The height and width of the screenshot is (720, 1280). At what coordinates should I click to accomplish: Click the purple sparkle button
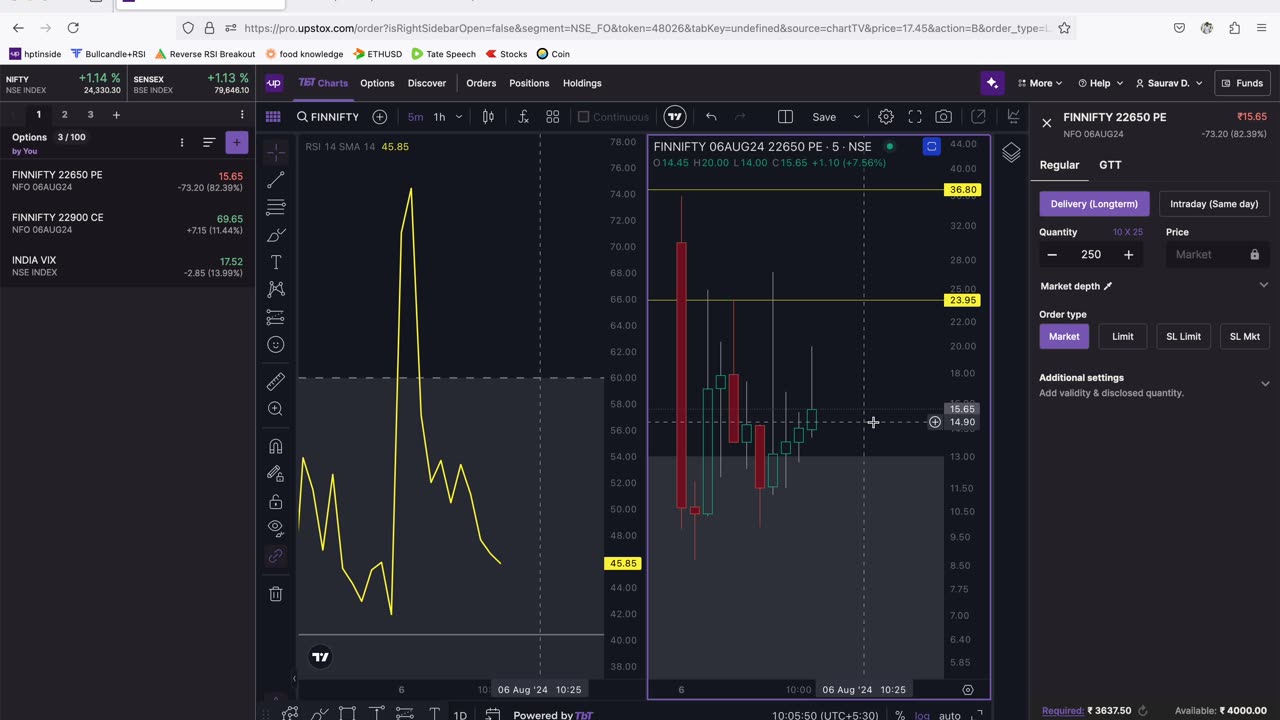click(991, 83)
